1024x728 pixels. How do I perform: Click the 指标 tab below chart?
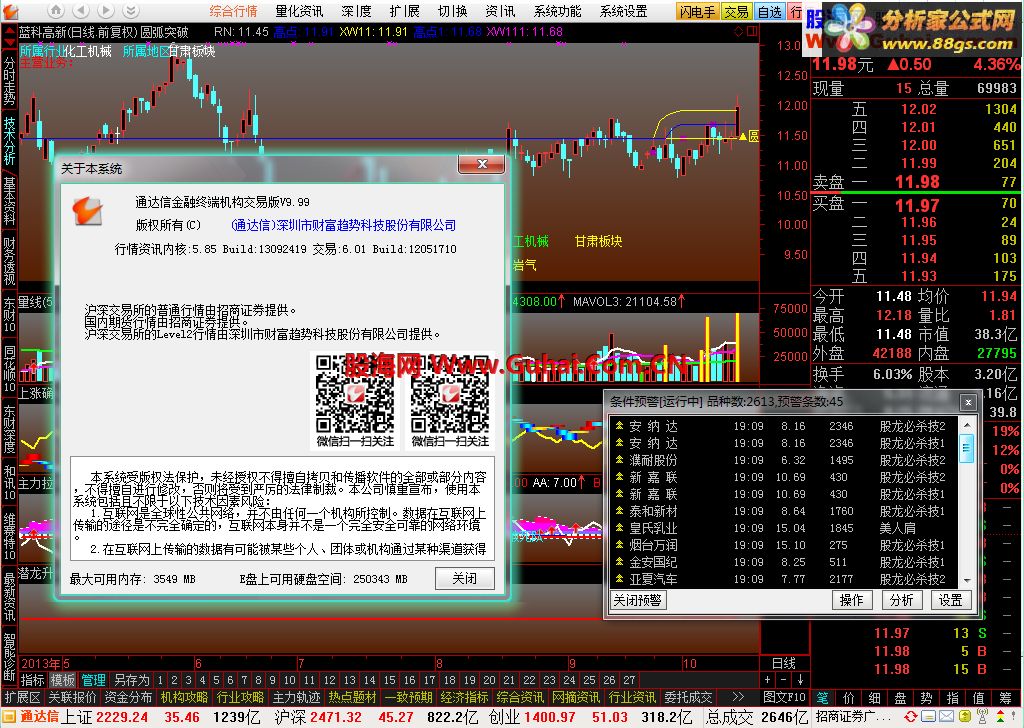click(x=33, y=680)
